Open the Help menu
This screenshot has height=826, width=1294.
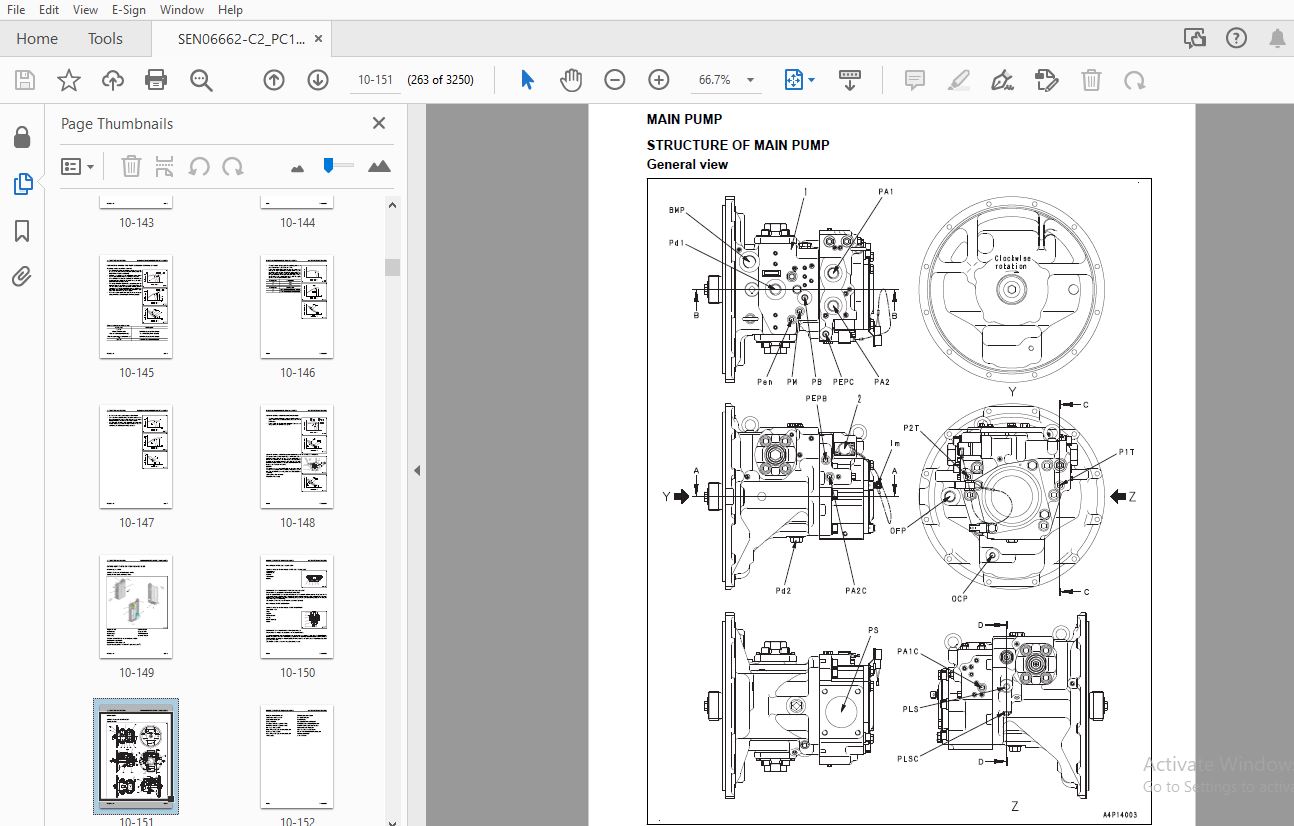point(230,9)
